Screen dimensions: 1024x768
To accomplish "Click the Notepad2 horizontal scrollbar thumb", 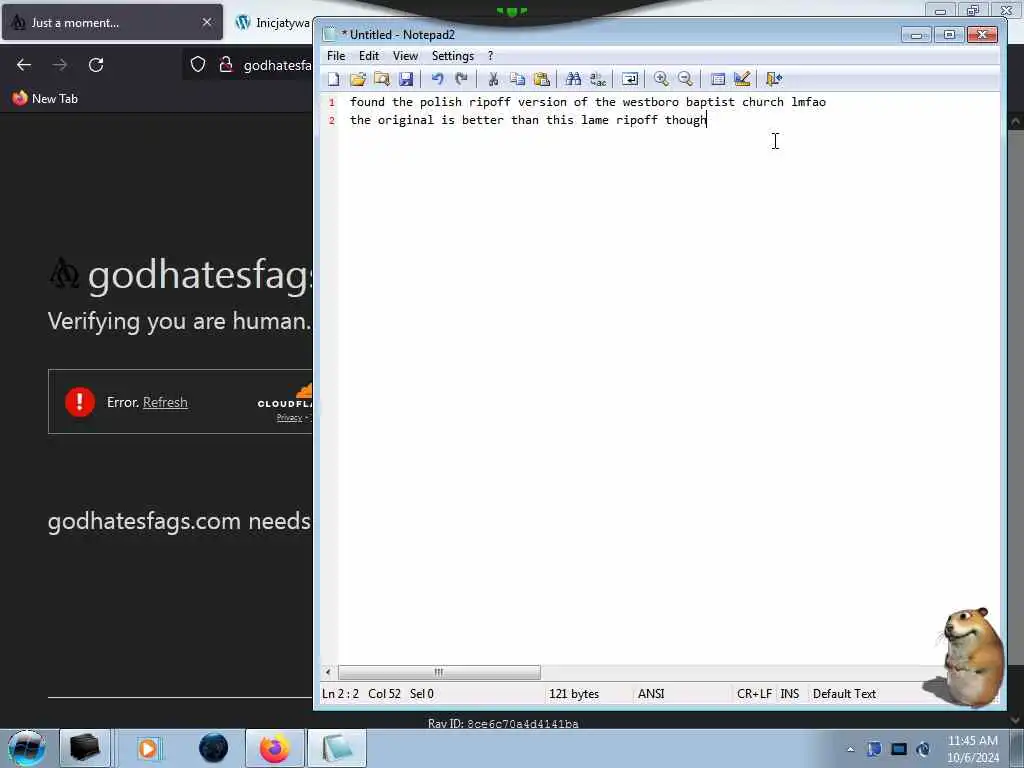I will [439, 672].
